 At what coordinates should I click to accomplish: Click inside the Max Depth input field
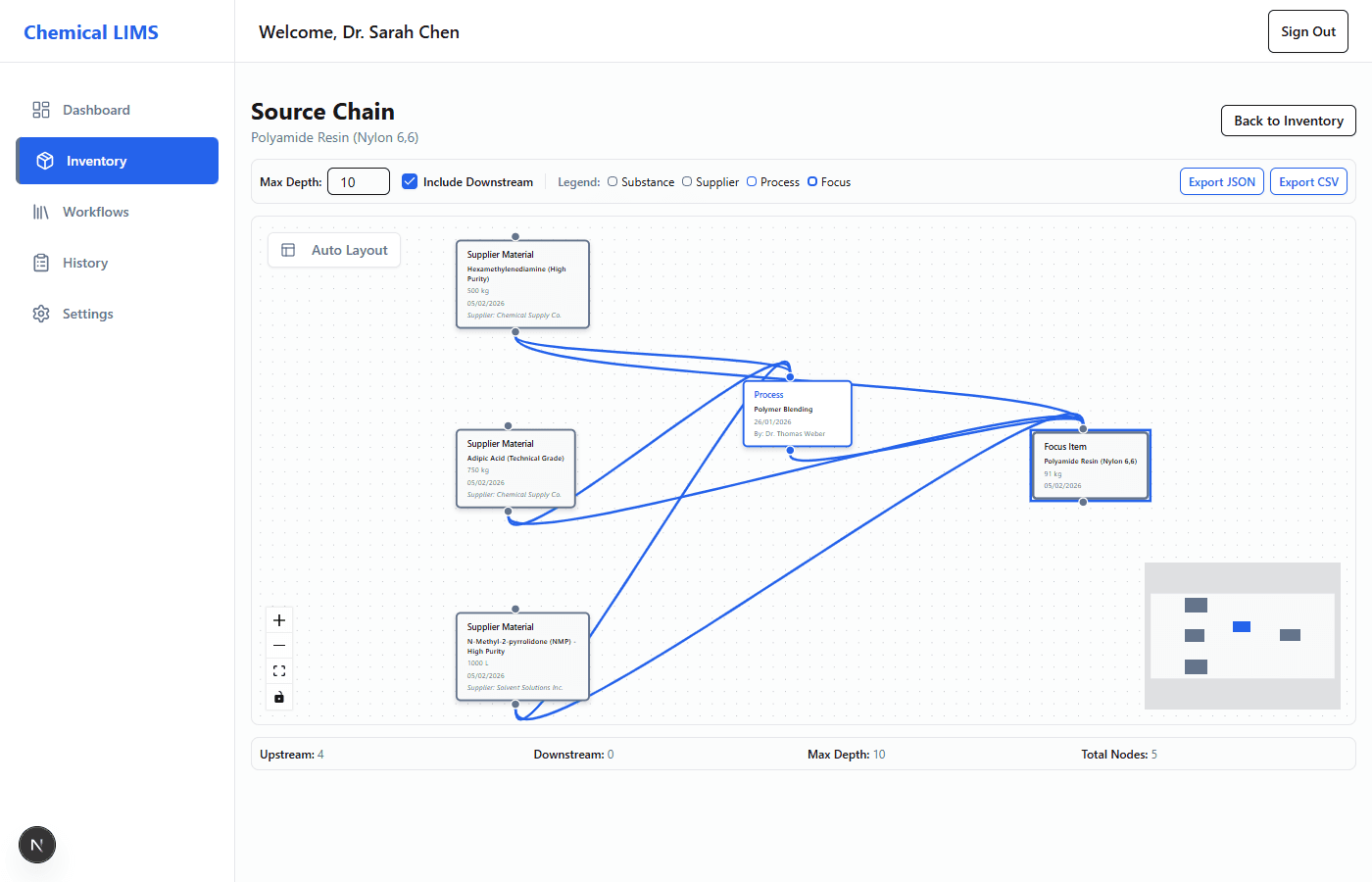[358, 181]
